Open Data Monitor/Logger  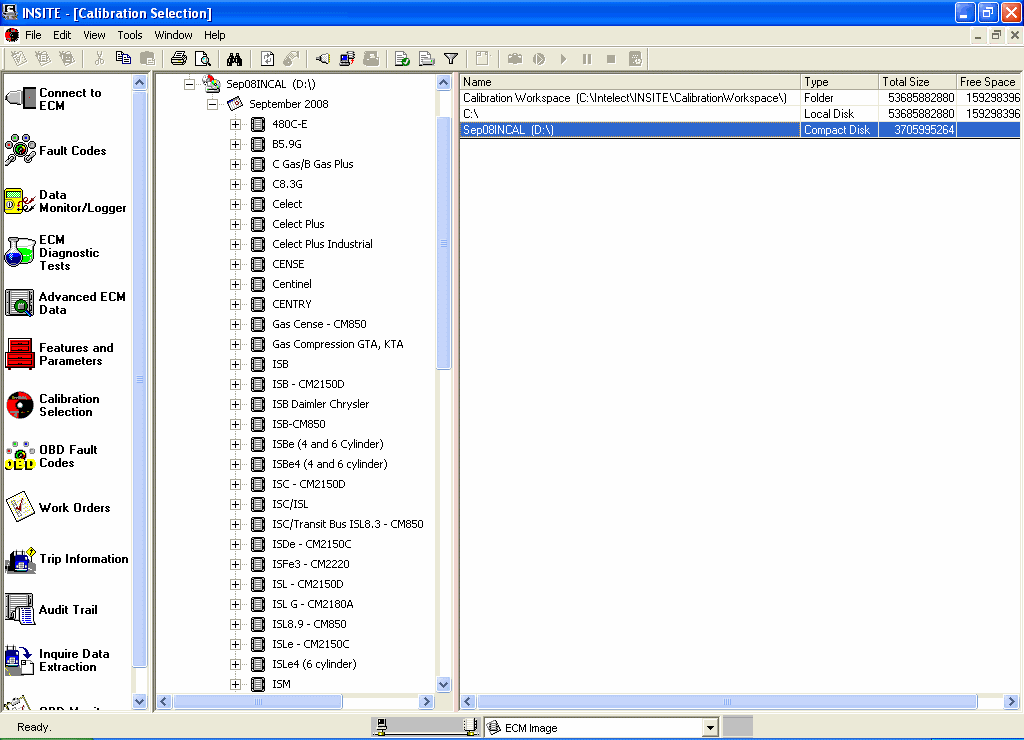65,201
